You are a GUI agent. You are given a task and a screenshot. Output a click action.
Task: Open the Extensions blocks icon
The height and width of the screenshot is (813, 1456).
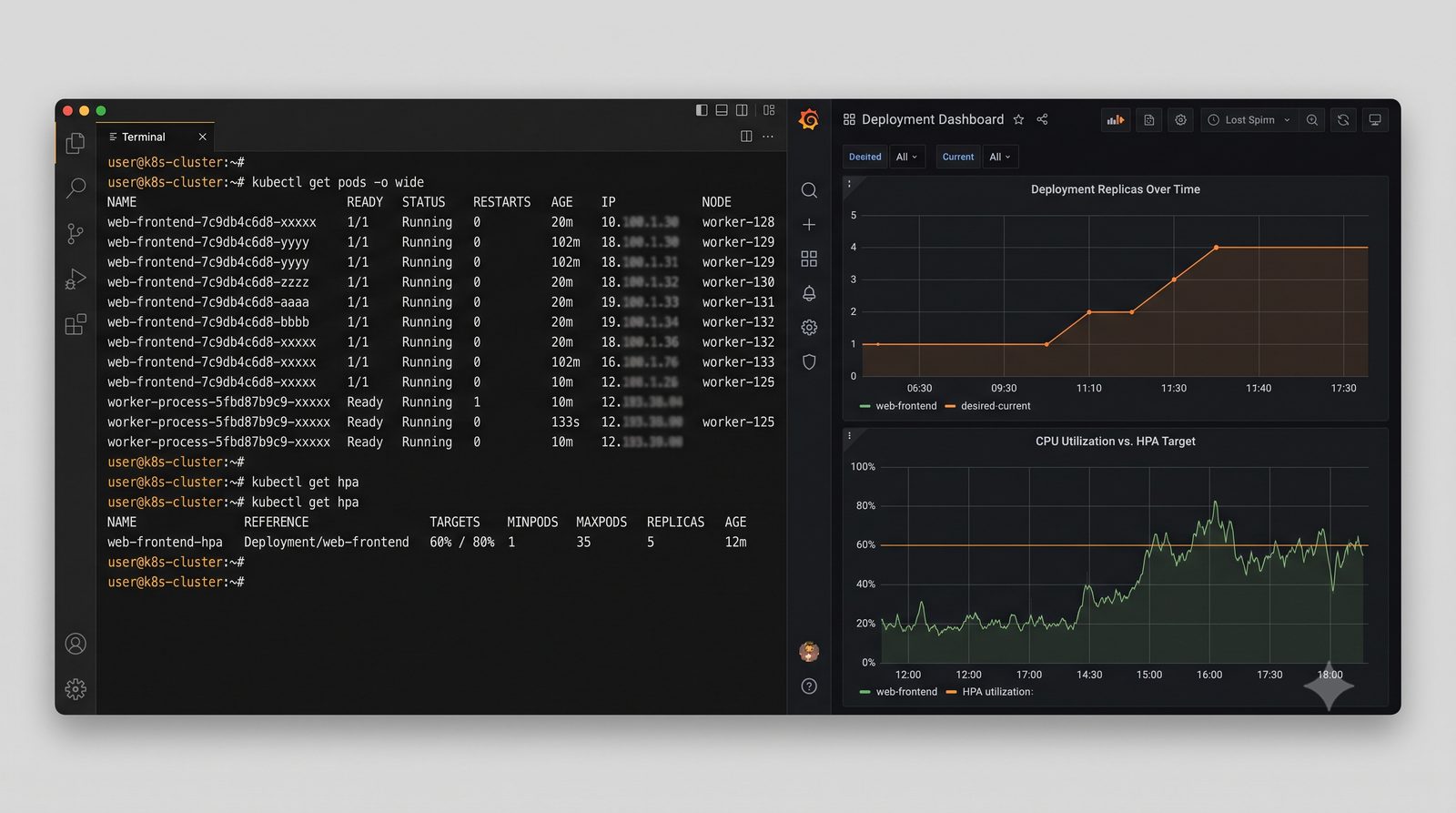pyautogui.click(x=76, y=324)
